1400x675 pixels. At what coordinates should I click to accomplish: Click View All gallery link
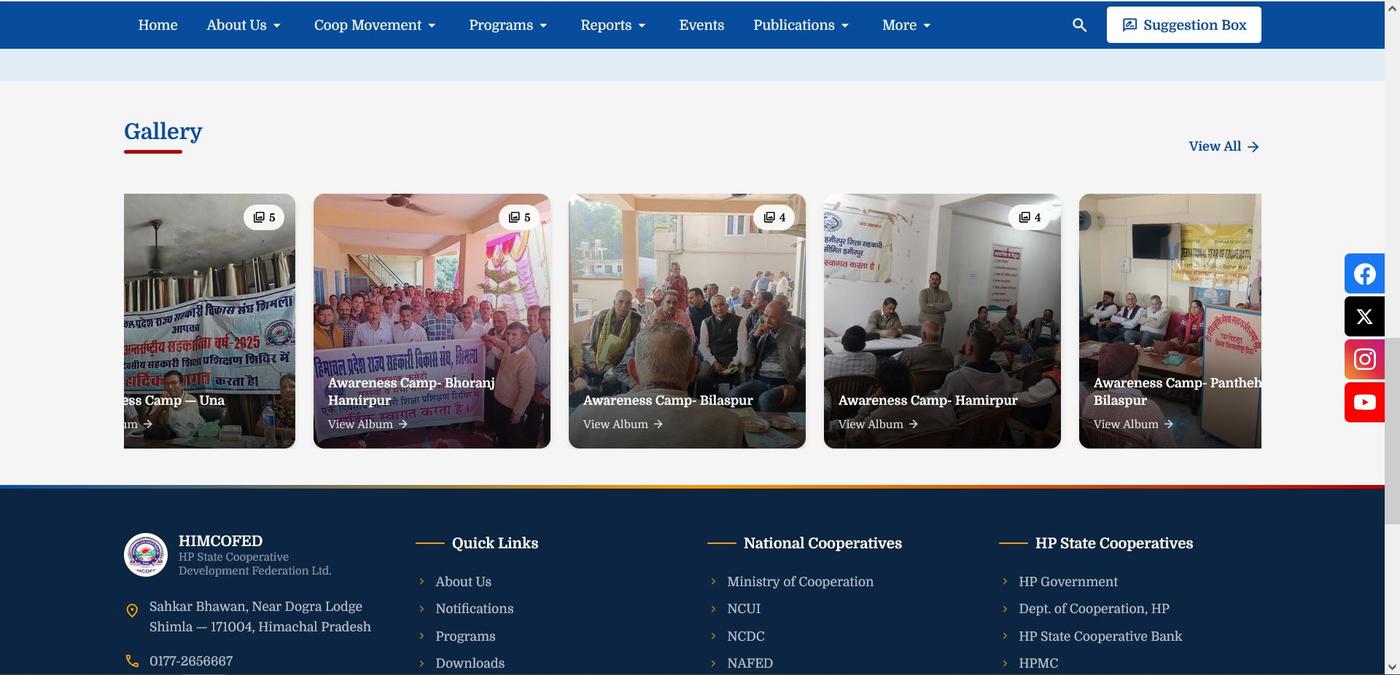pos(1223,146)
